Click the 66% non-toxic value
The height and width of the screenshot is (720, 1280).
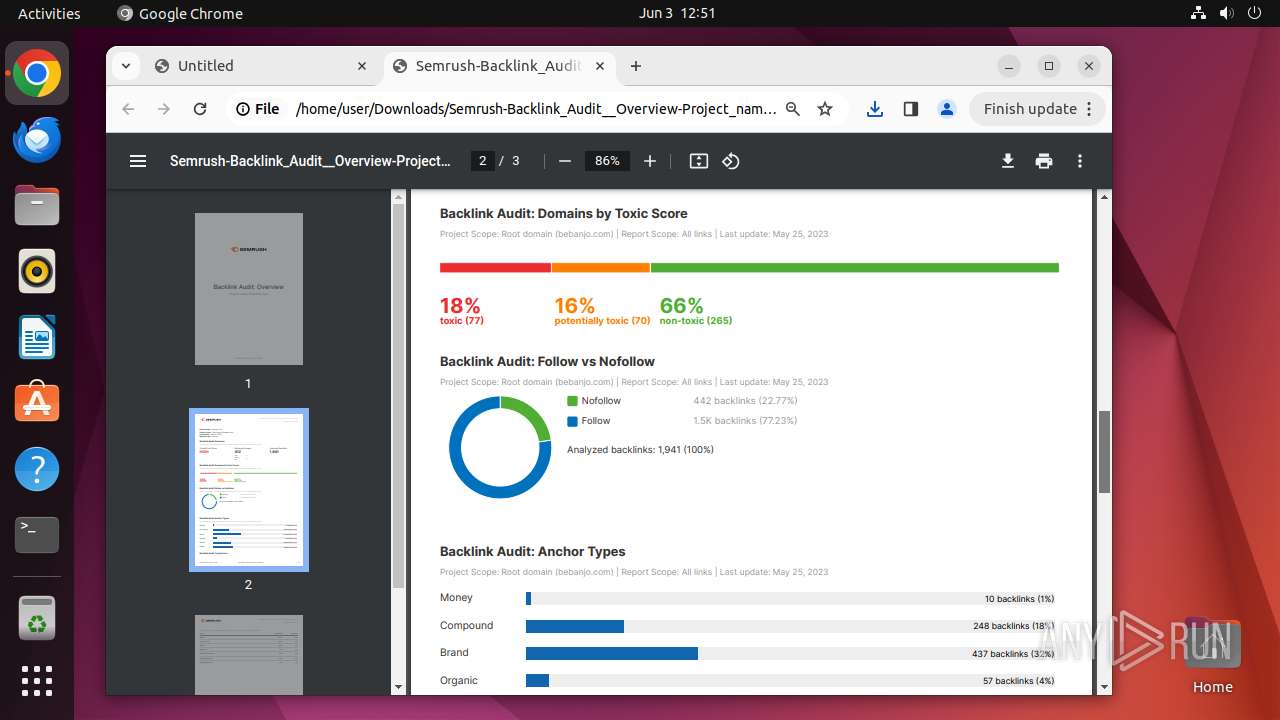[x=682, y=305]
